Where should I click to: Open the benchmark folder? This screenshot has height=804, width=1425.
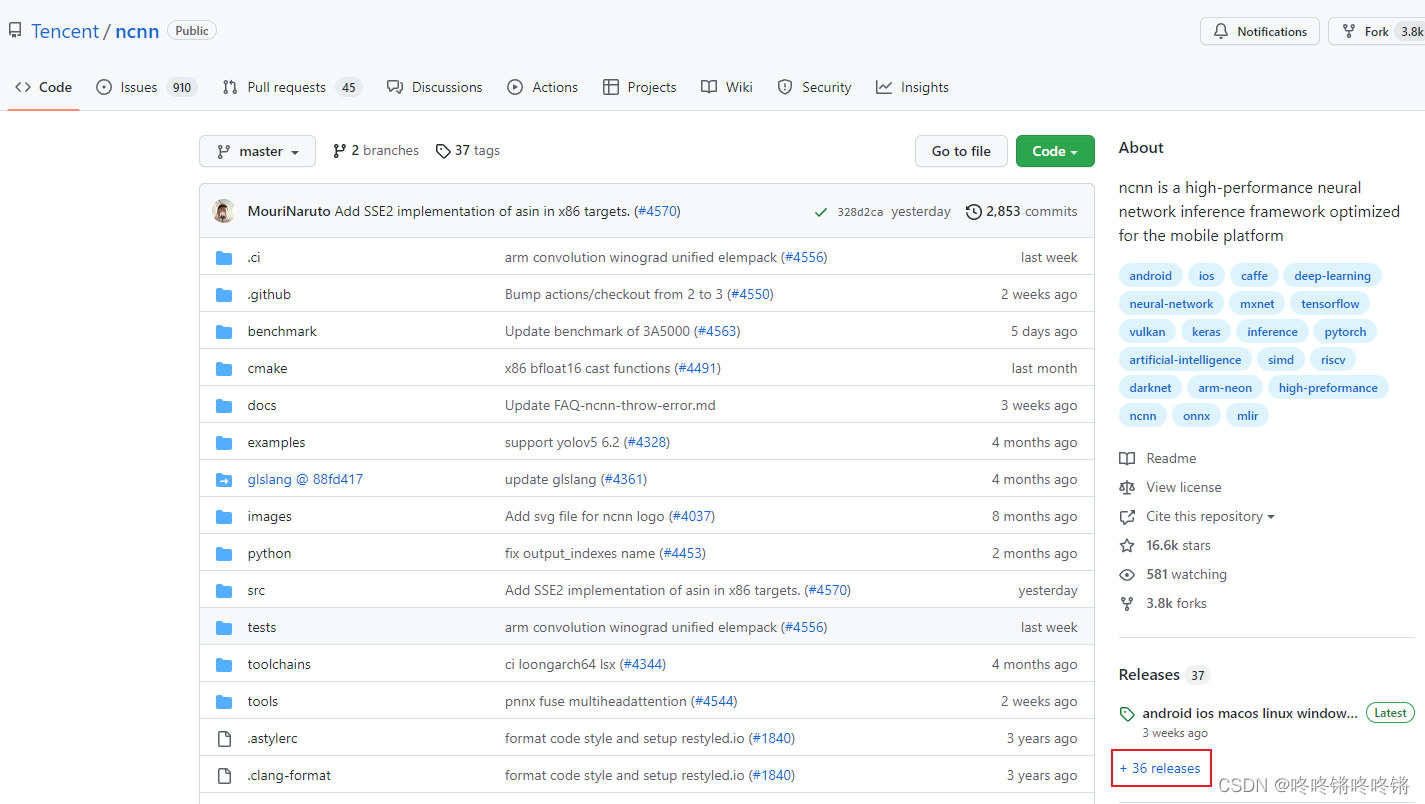point(282,331)
